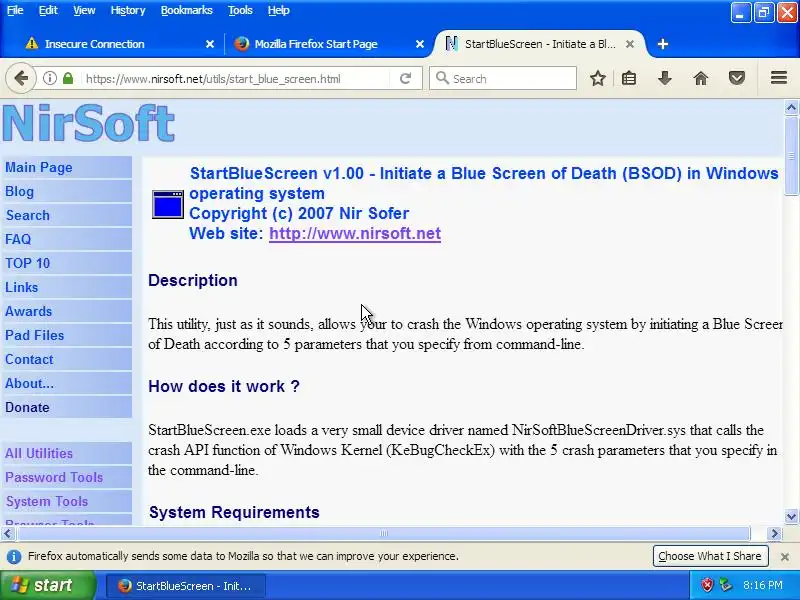Select StartBlueScreen taskbar button
The height and width of the screenshot is (600, 800).
(186, 586)
